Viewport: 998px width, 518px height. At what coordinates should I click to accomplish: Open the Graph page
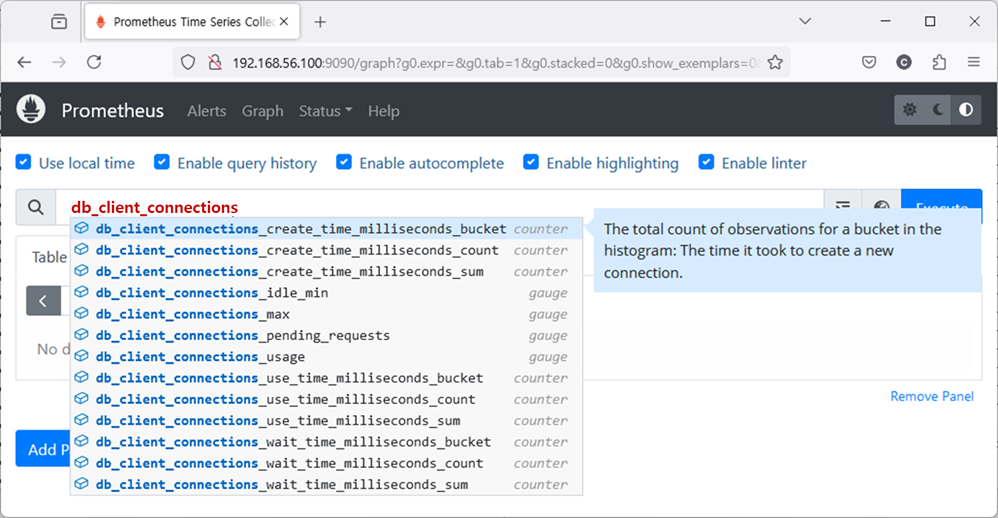(262, 111)
